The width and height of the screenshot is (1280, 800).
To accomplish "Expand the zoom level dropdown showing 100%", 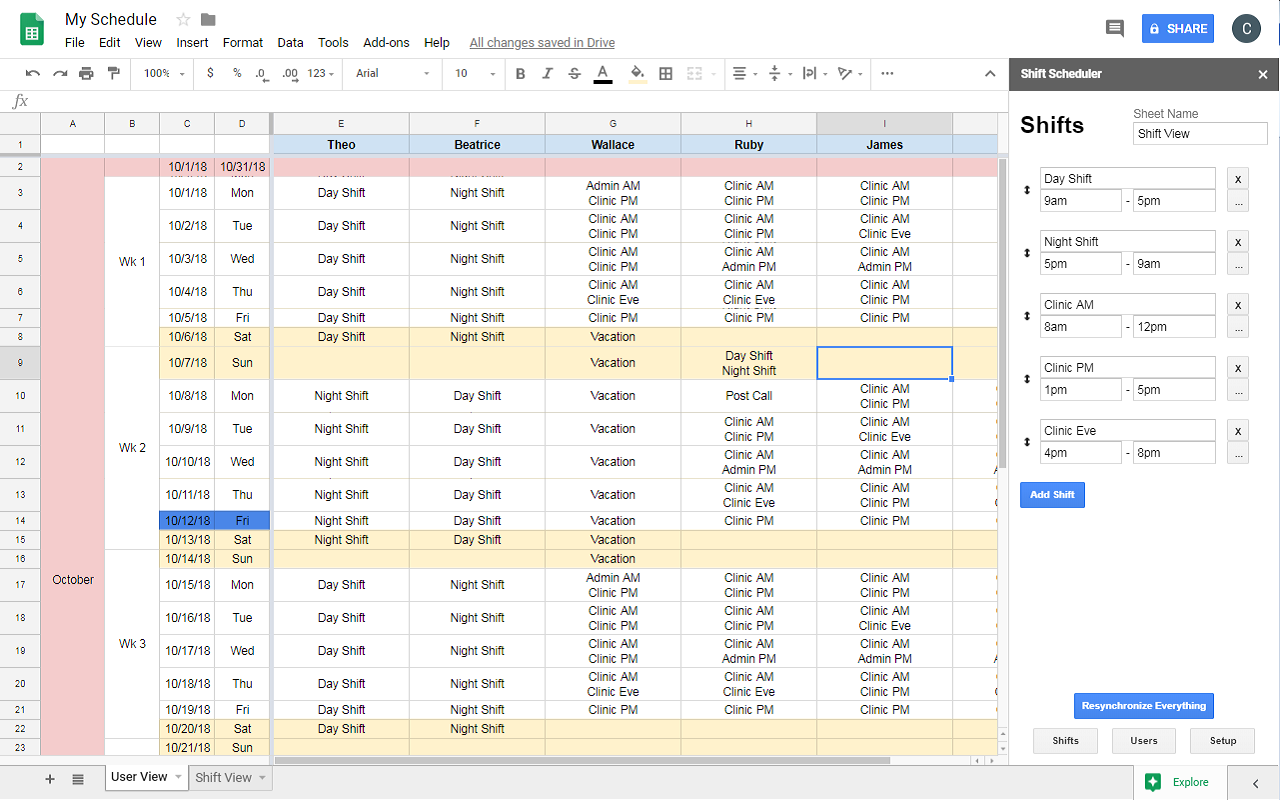I will coord(163,73).
